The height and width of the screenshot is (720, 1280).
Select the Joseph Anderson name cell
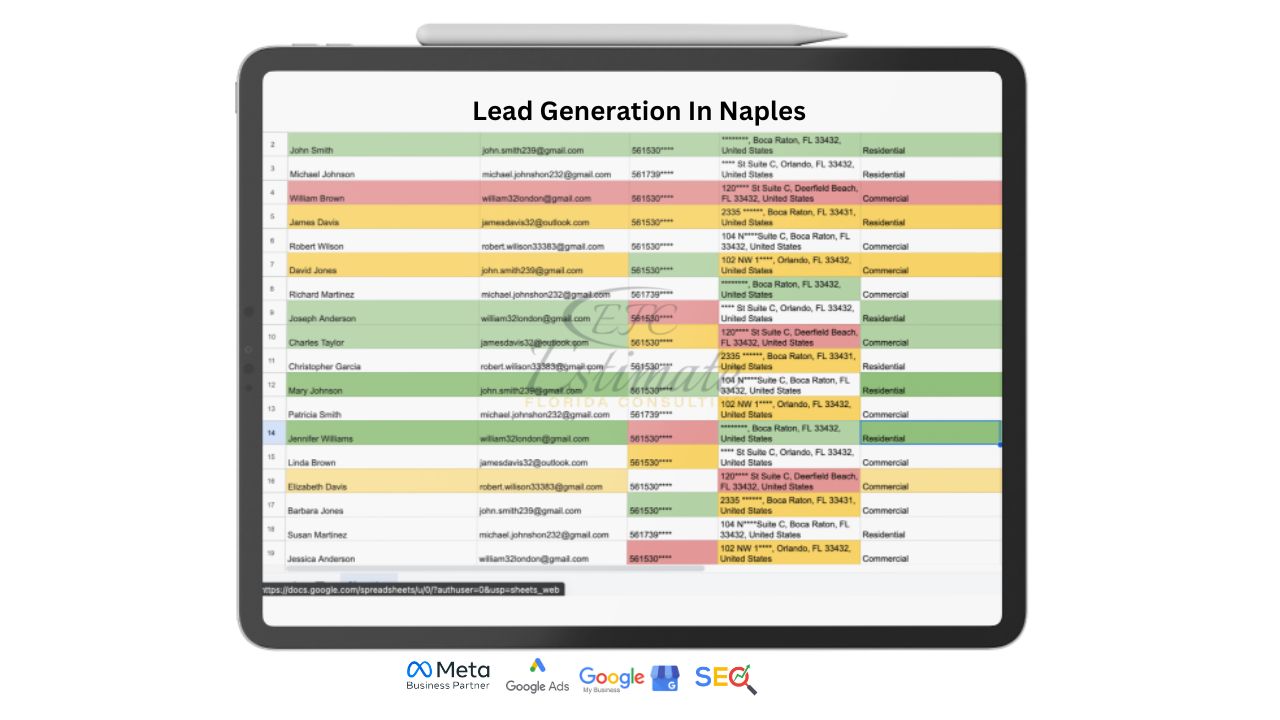tap(382, 313)
